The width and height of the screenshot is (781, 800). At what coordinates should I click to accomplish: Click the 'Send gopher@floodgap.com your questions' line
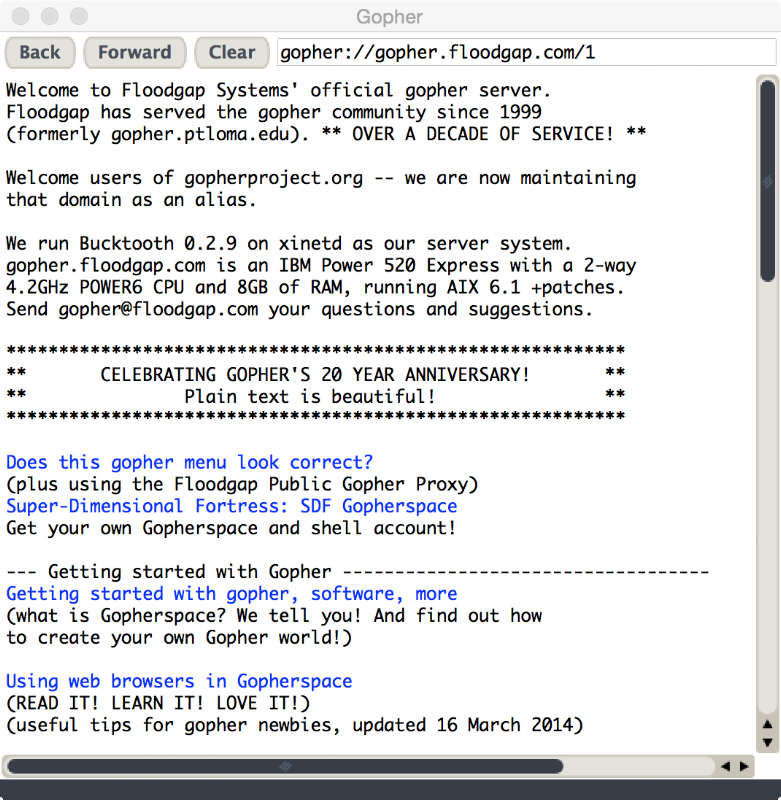[299, 309]
